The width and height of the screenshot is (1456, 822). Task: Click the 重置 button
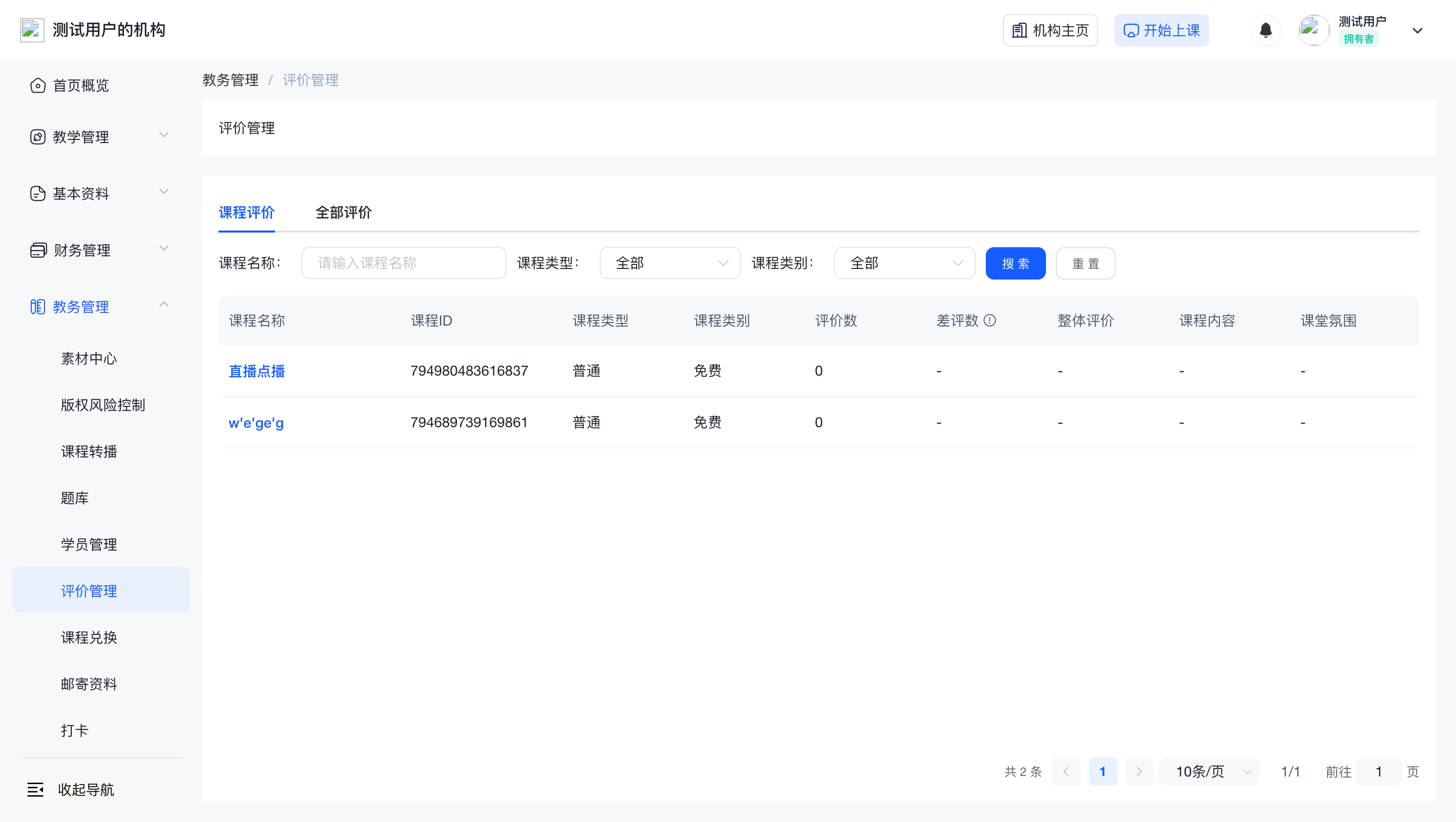[1085, 263]
